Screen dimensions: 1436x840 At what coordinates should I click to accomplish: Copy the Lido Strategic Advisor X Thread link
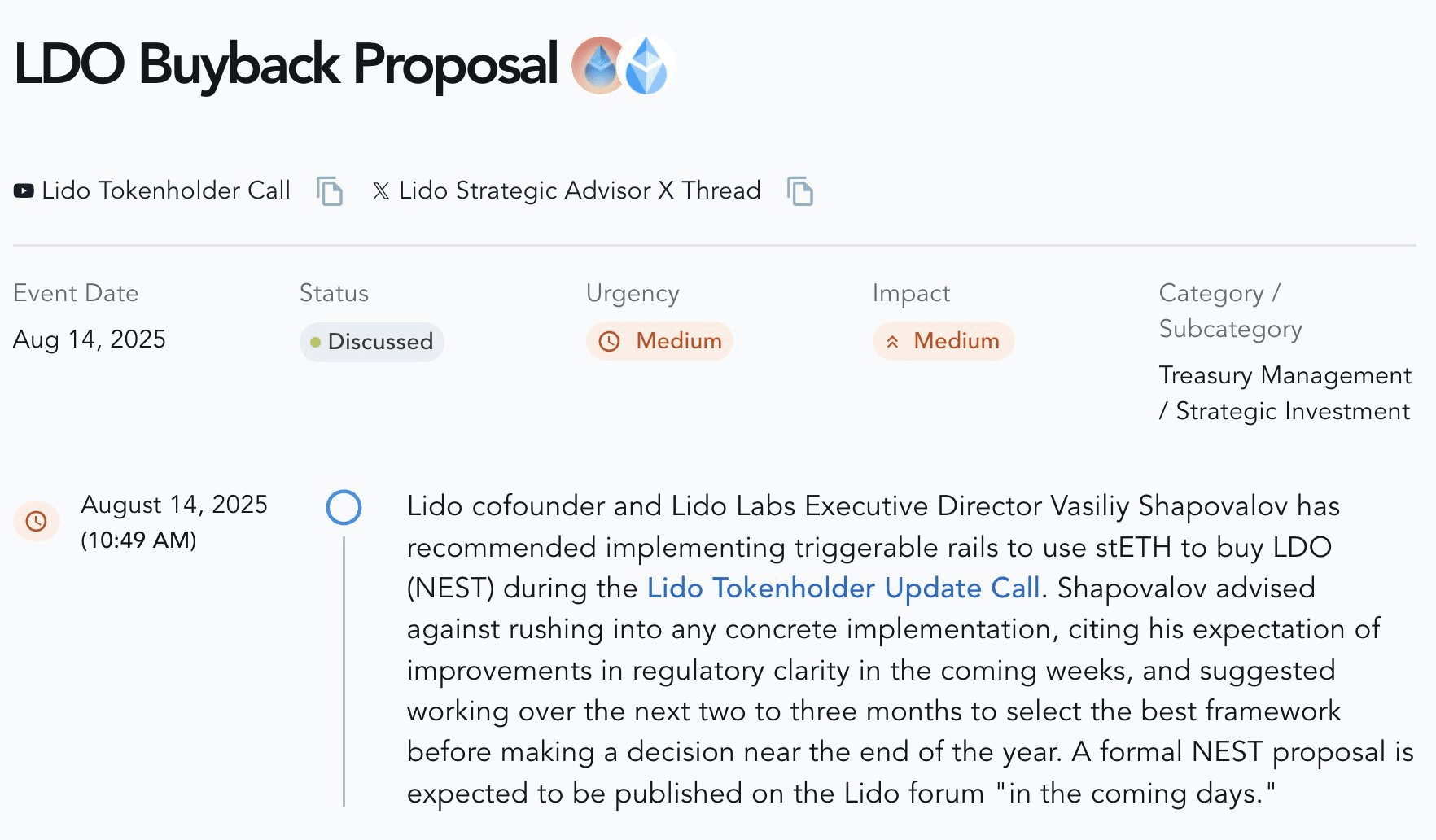tap(800, 191)
